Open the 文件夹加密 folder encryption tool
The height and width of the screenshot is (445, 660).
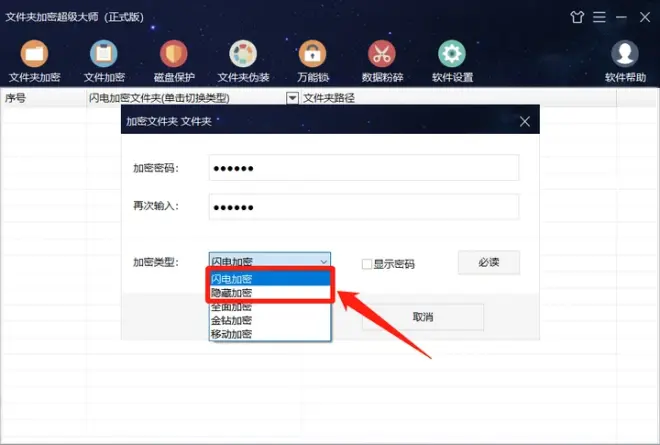pos(34,61)
